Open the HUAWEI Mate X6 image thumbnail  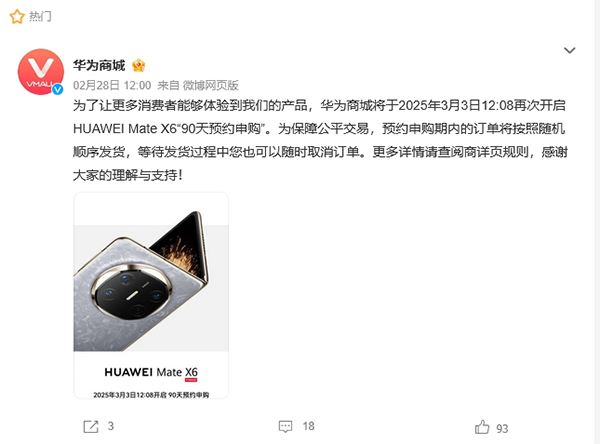click(x=151, y=295)
